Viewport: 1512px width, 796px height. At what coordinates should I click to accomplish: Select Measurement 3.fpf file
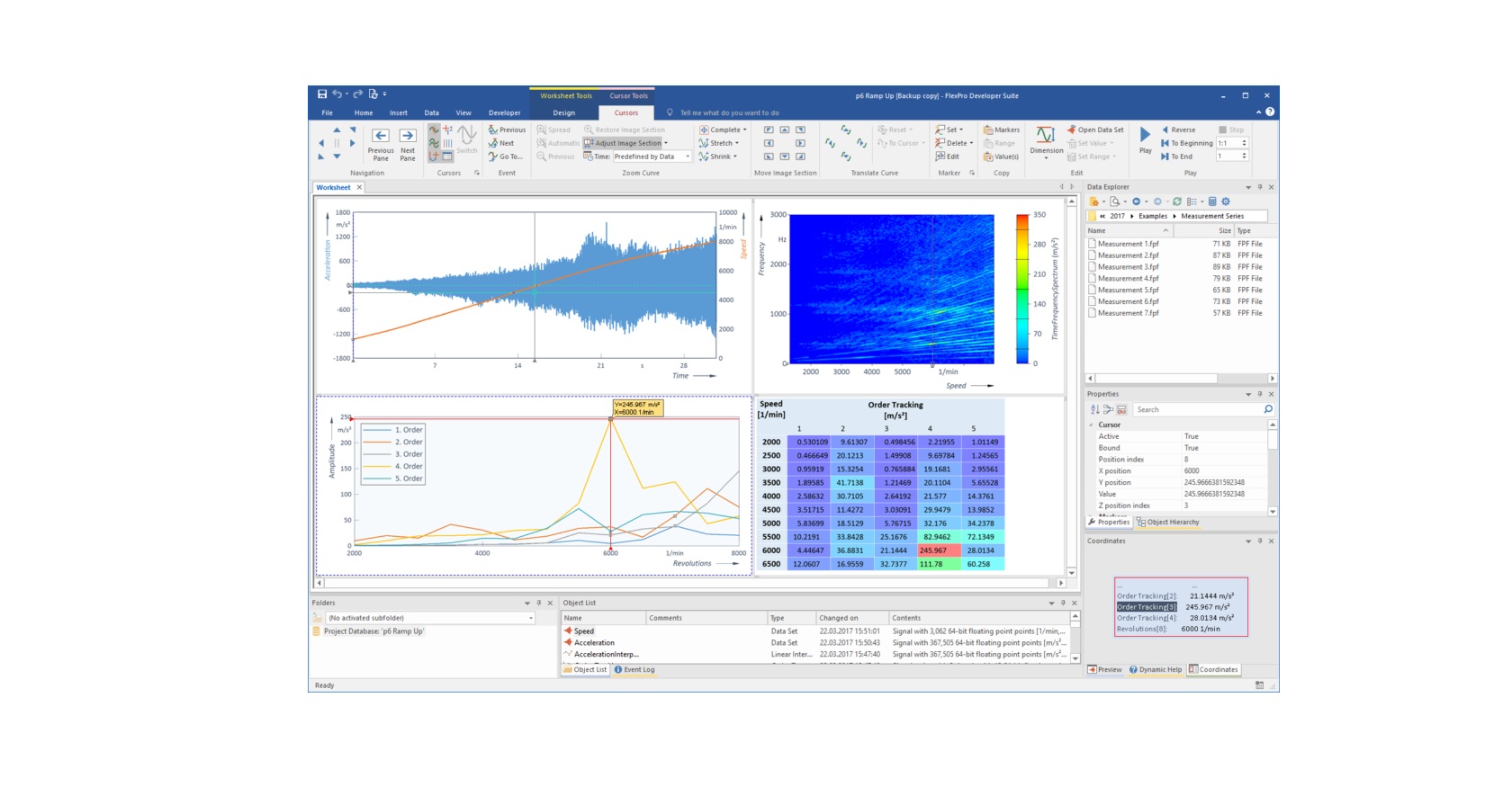1128,267
